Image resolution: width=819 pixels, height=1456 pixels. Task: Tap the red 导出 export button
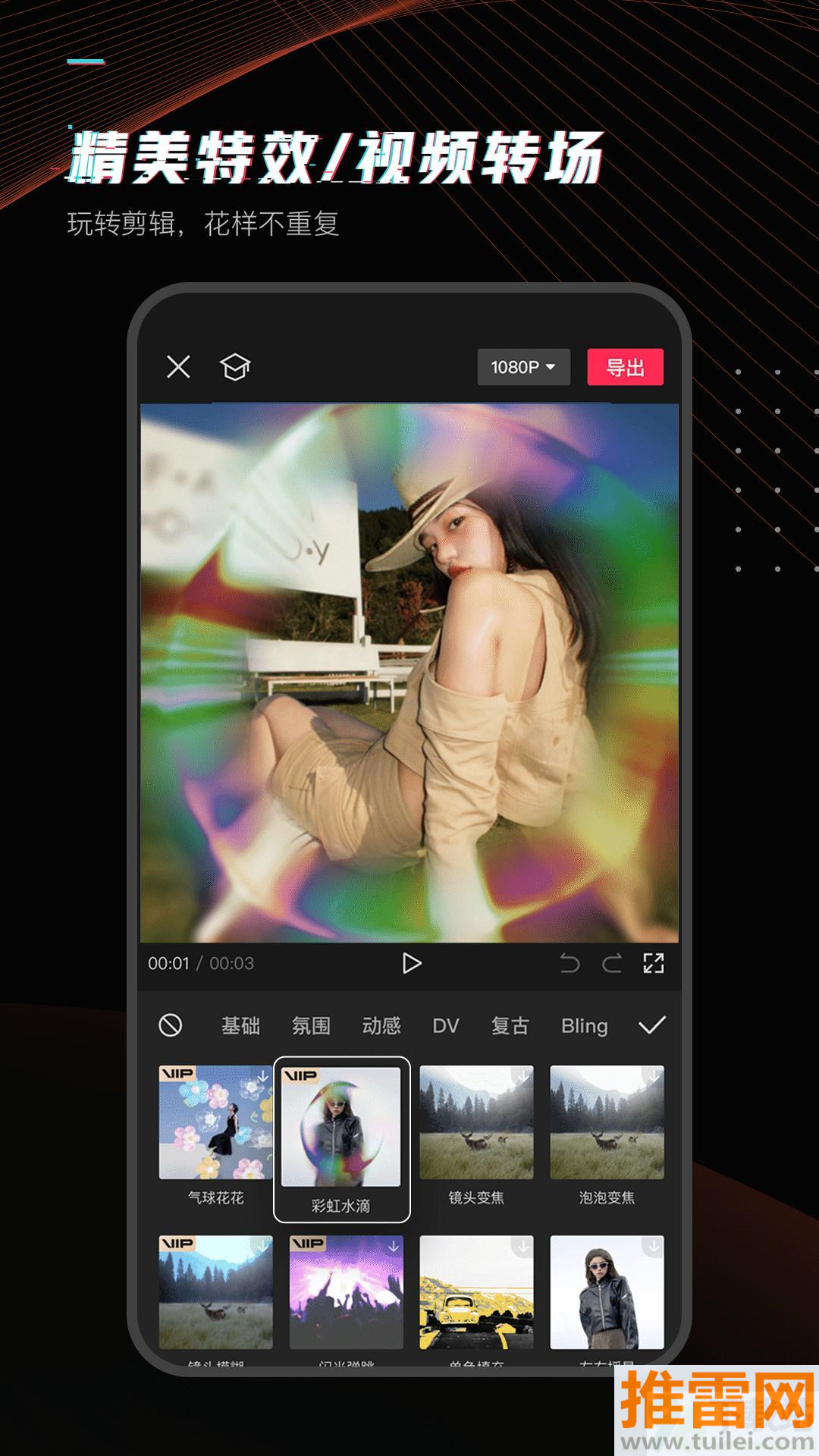(x=625, y=367)
